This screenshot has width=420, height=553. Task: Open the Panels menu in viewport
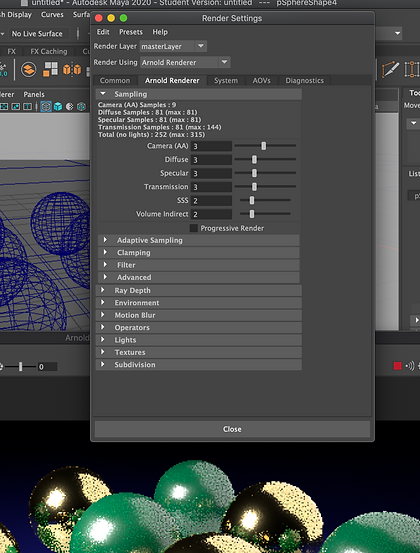34,94
